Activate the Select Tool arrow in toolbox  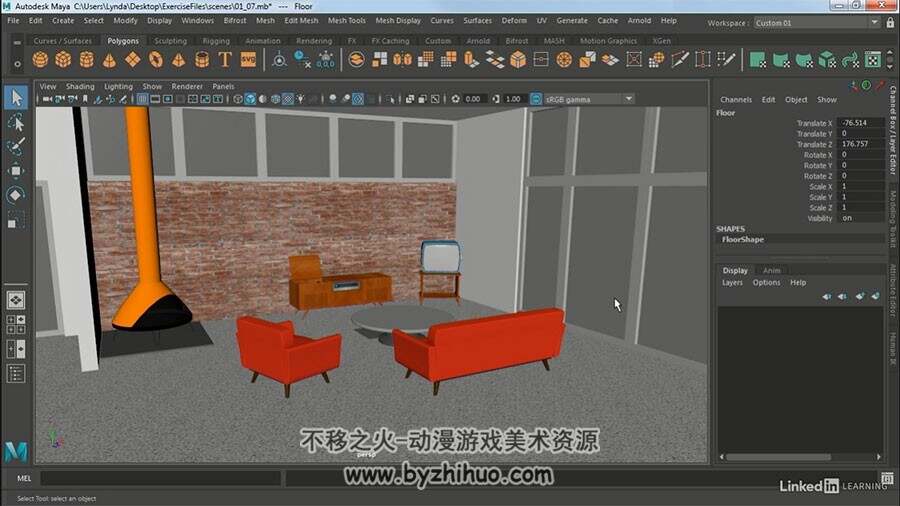coord(15,98)
